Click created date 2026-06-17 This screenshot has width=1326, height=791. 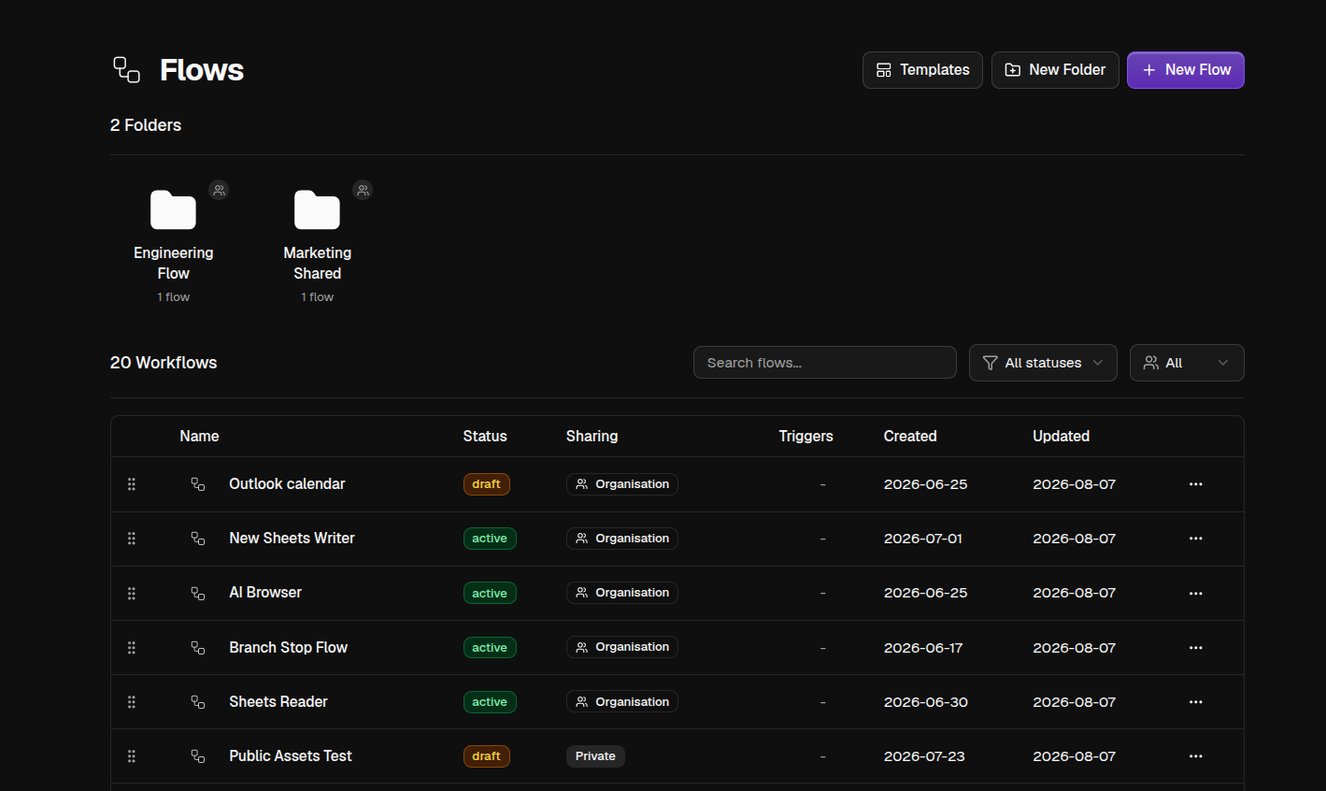click(923, 647)
